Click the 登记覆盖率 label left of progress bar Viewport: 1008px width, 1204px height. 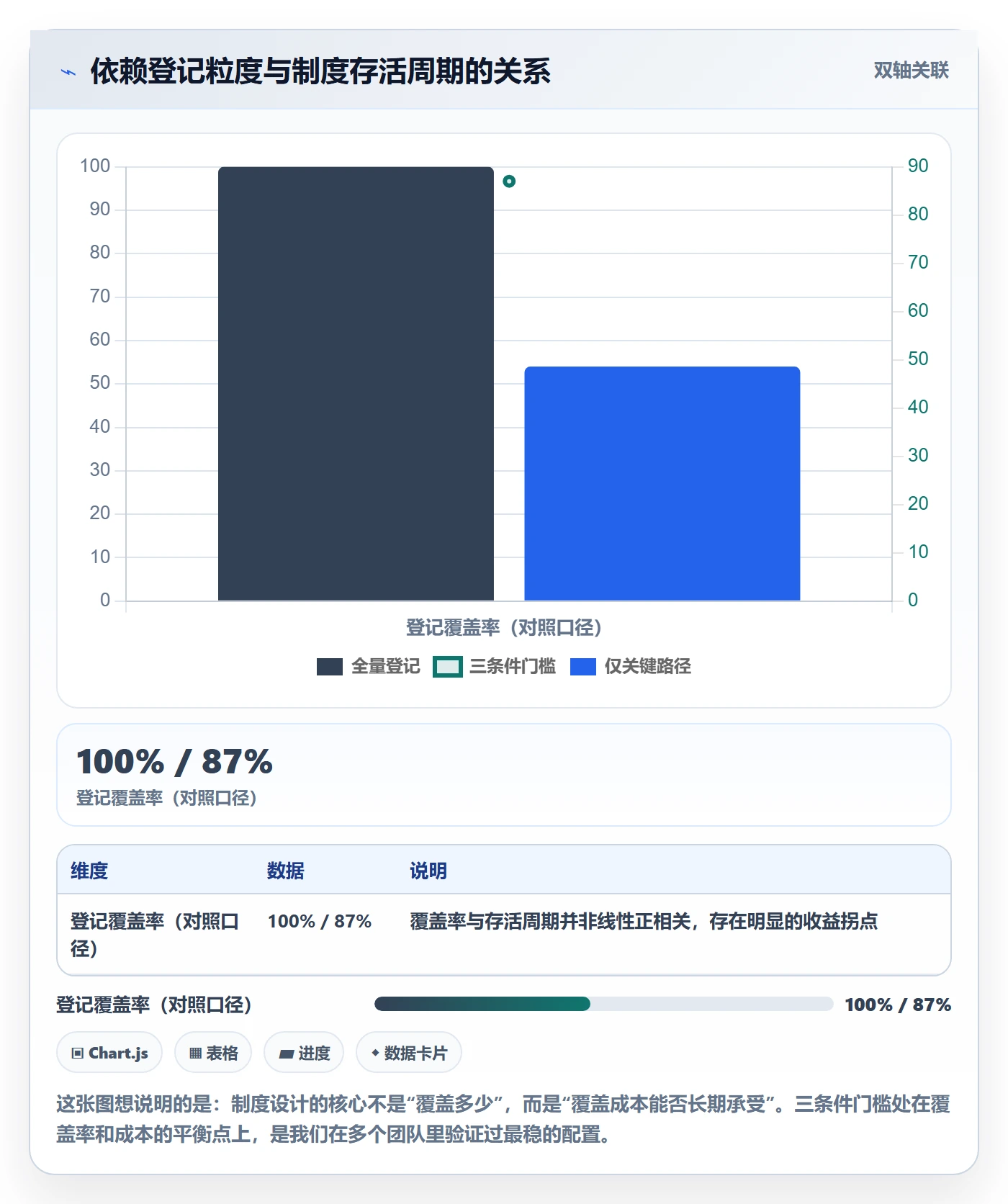(154, 1005)
